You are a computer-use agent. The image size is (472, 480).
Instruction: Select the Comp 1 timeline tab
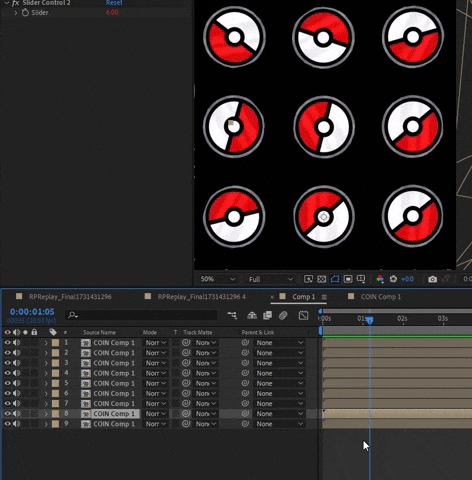(303, 297)
